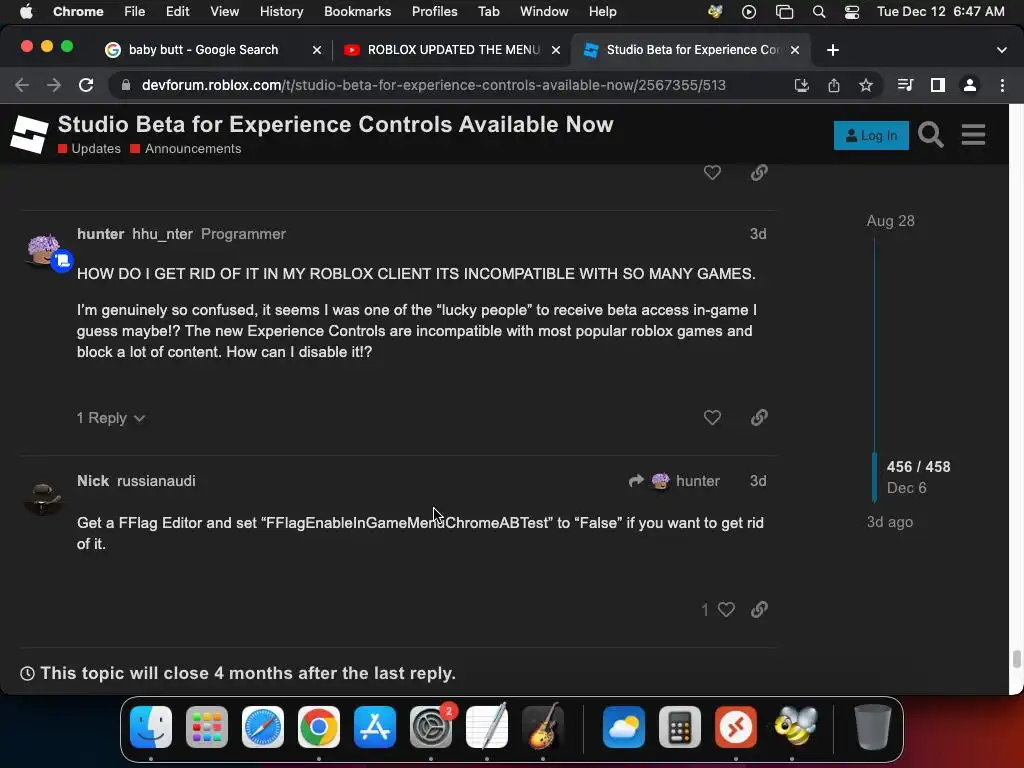This screenshot has height=768, width=1024.
Task: Open Chrome's three-dot menu
Action: point(1002,85)
